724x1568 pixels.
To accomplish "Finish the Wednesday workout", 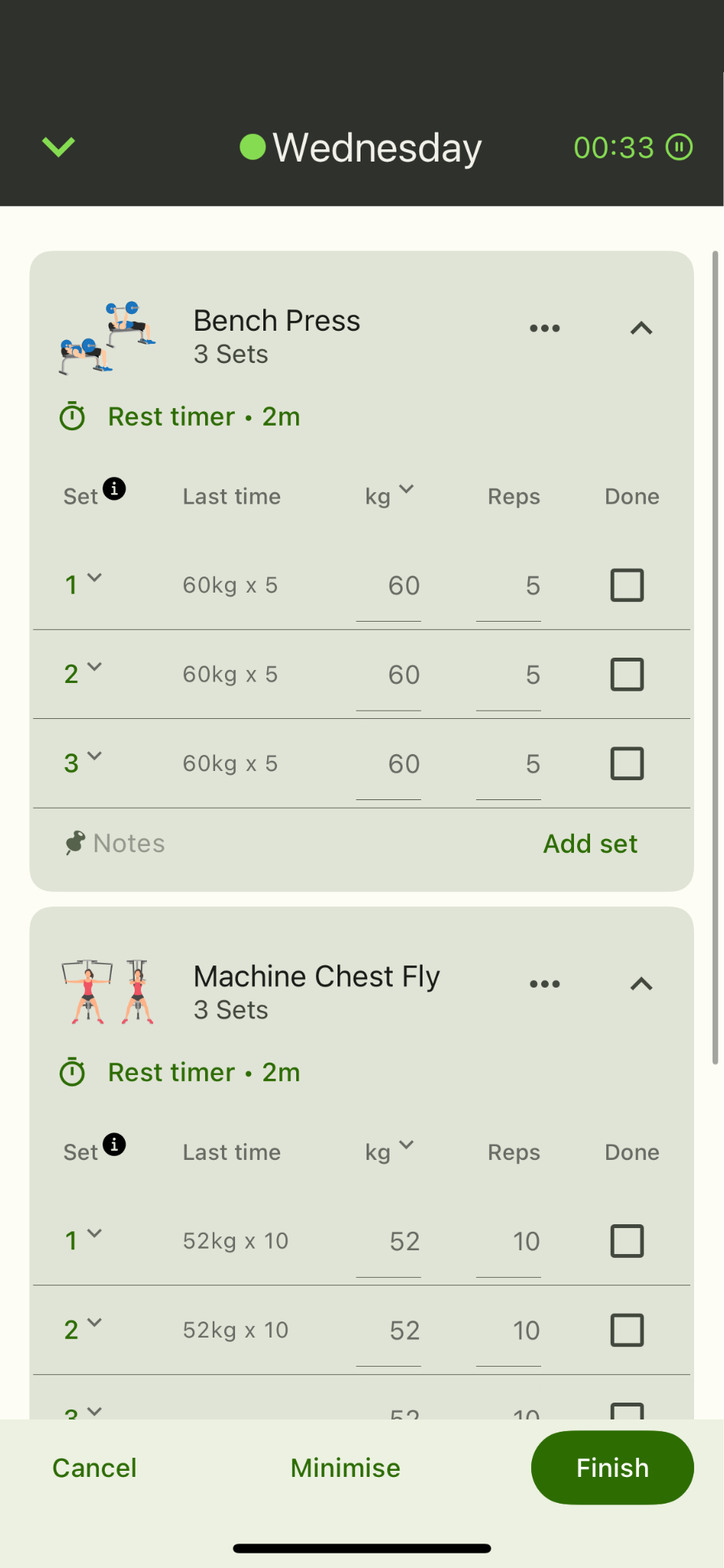I will click(612, 1468).
